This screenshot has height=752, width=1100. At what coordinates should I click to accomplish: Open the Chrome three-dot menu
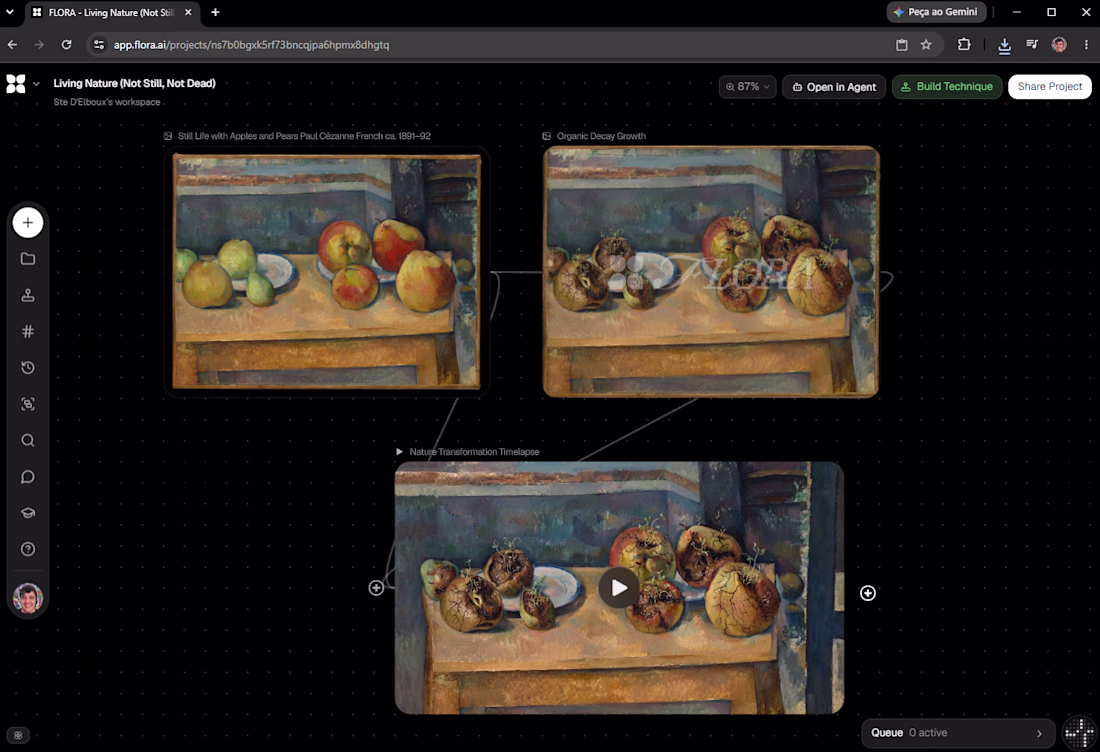pyautogui.click(x=1086, y=45)
